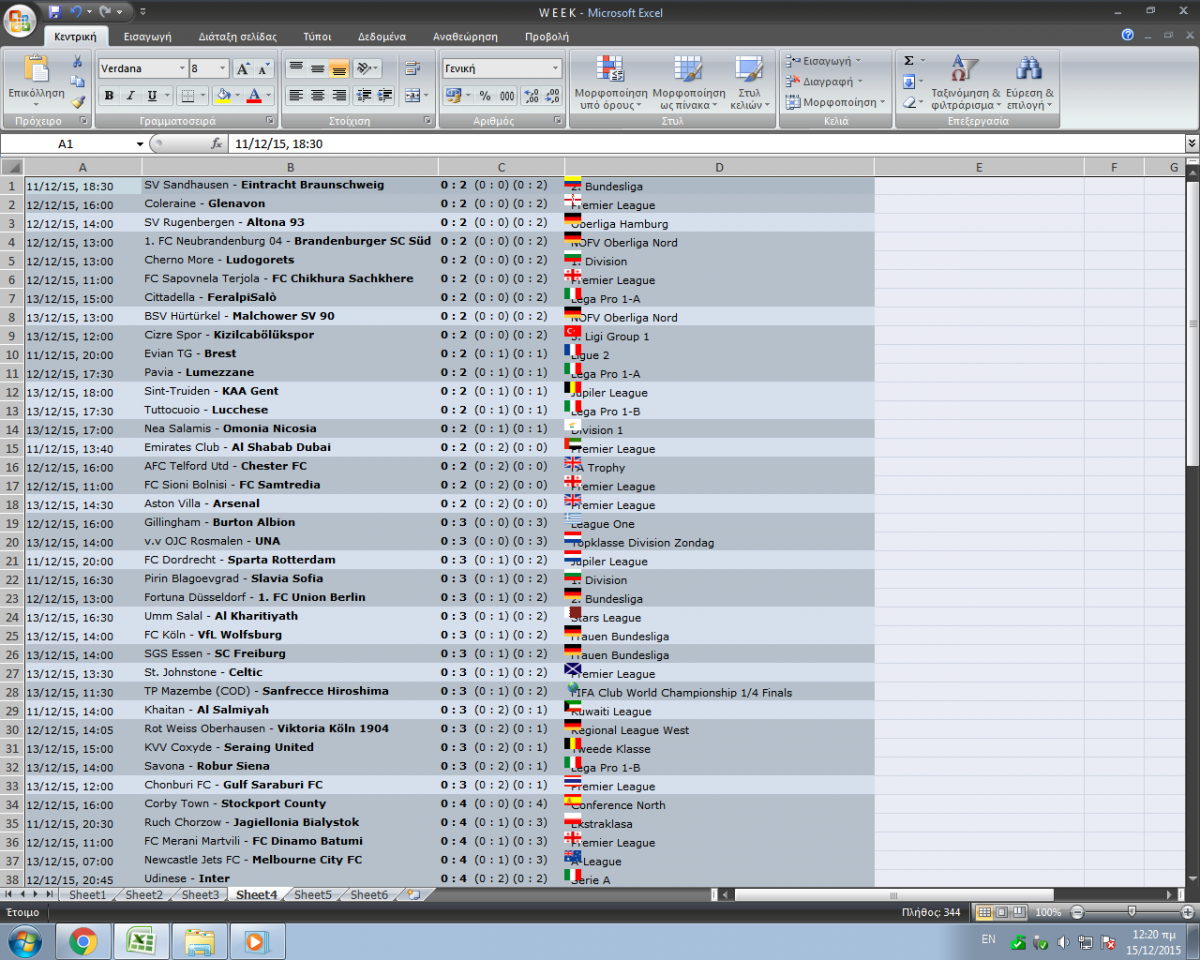1200x960 pixels.
Task: Open the Εισαγωγή ribbon tab
Action: (148, 36)
